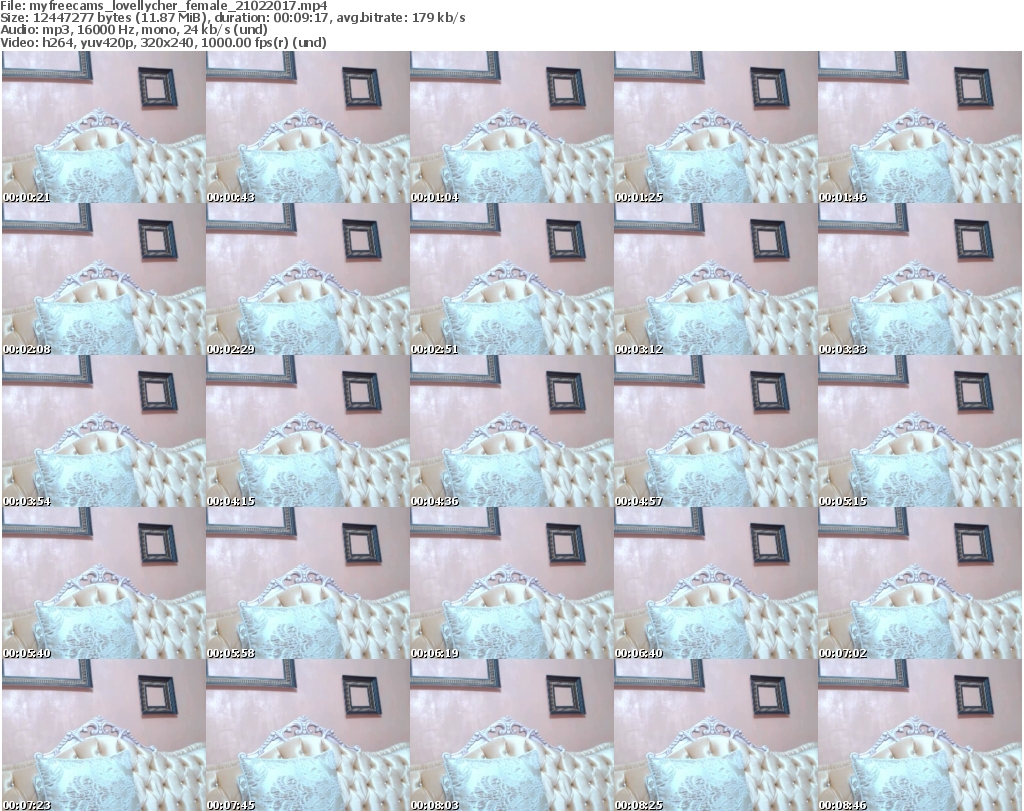Click the Video h264 info line
Viewport: 1024px width, 811px height.
[x=163, y=42]
